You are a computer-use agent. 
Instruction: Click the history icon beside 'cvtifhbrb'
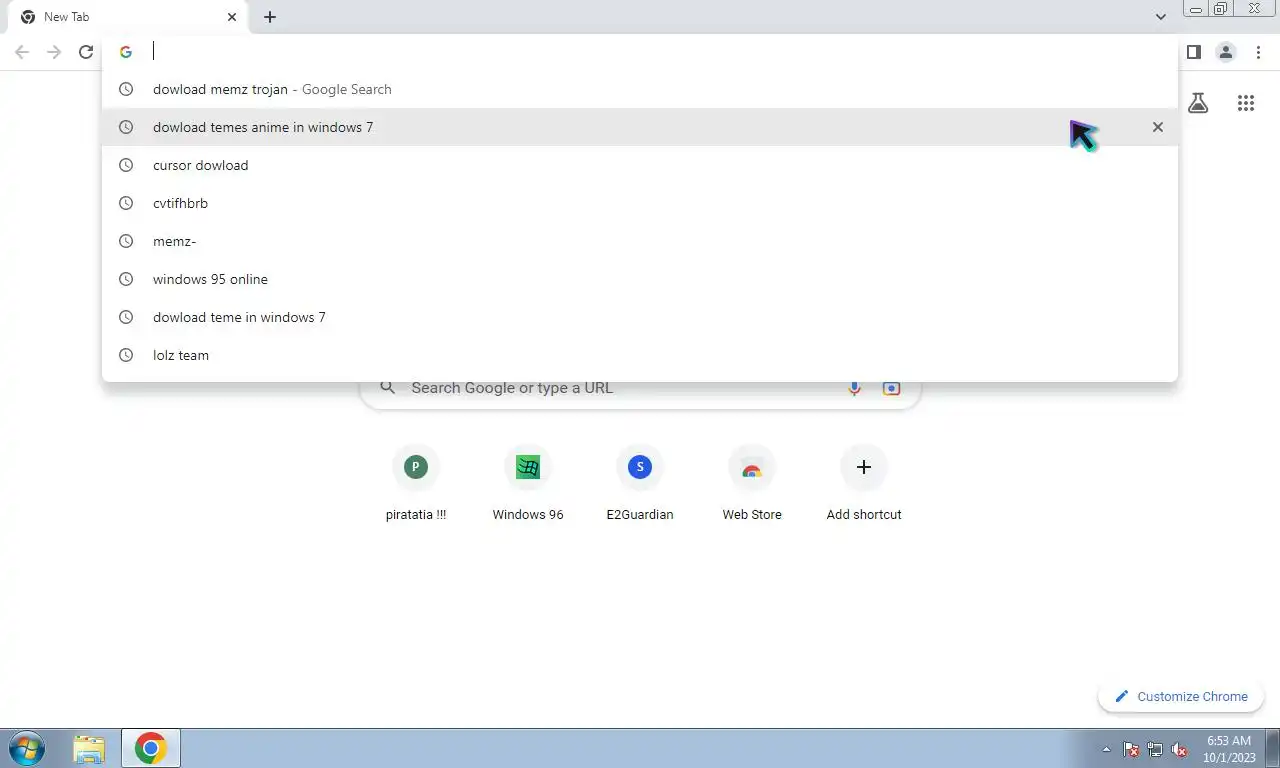126,203
